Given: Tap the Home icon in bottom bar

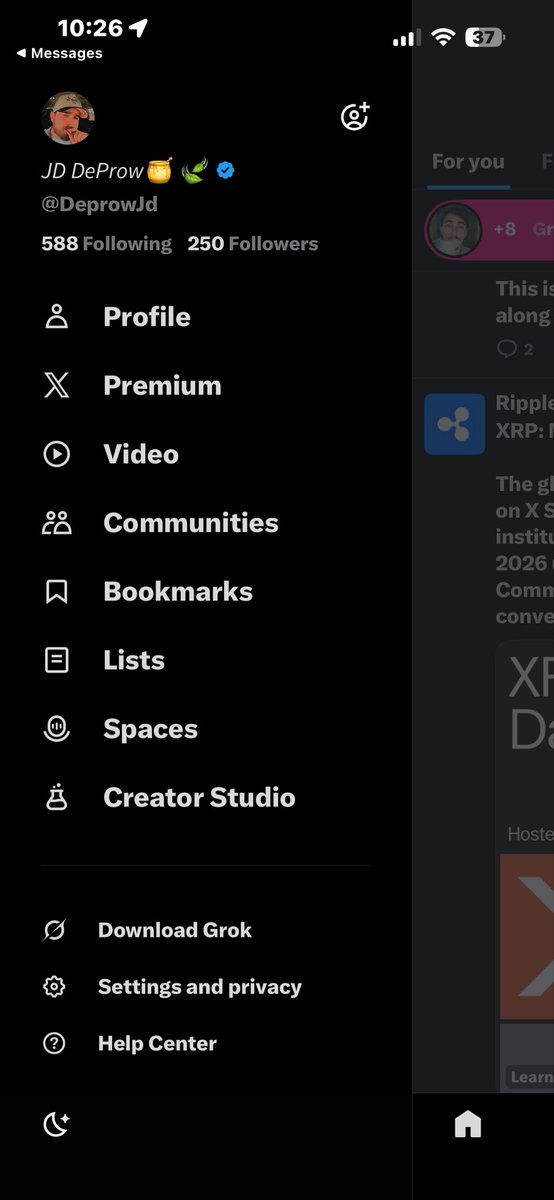Looking at the screenshot, I should point(468,1125).
